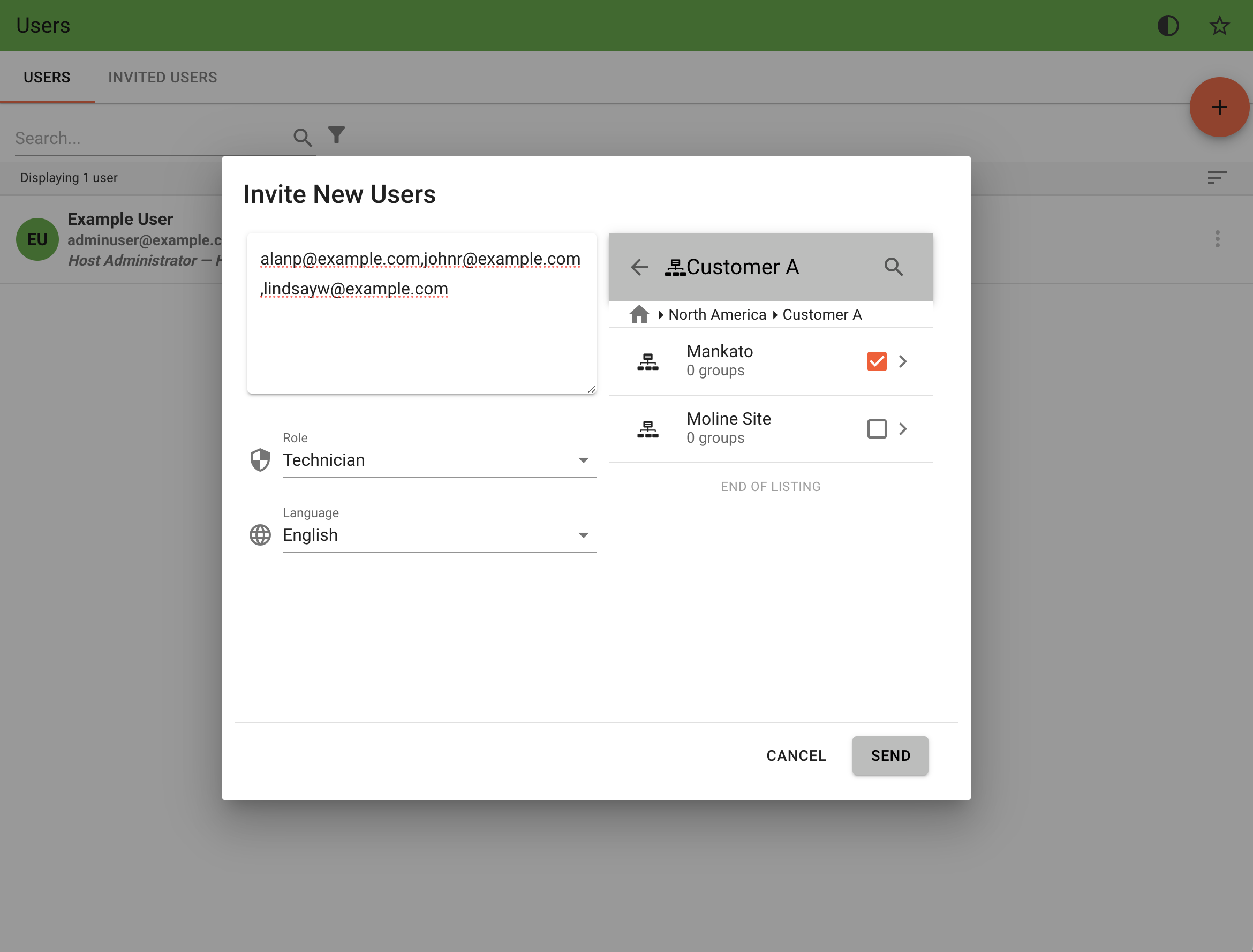Select the USERS tab
This screenshot has height=952, width=1253.
(x=47, y=77)
